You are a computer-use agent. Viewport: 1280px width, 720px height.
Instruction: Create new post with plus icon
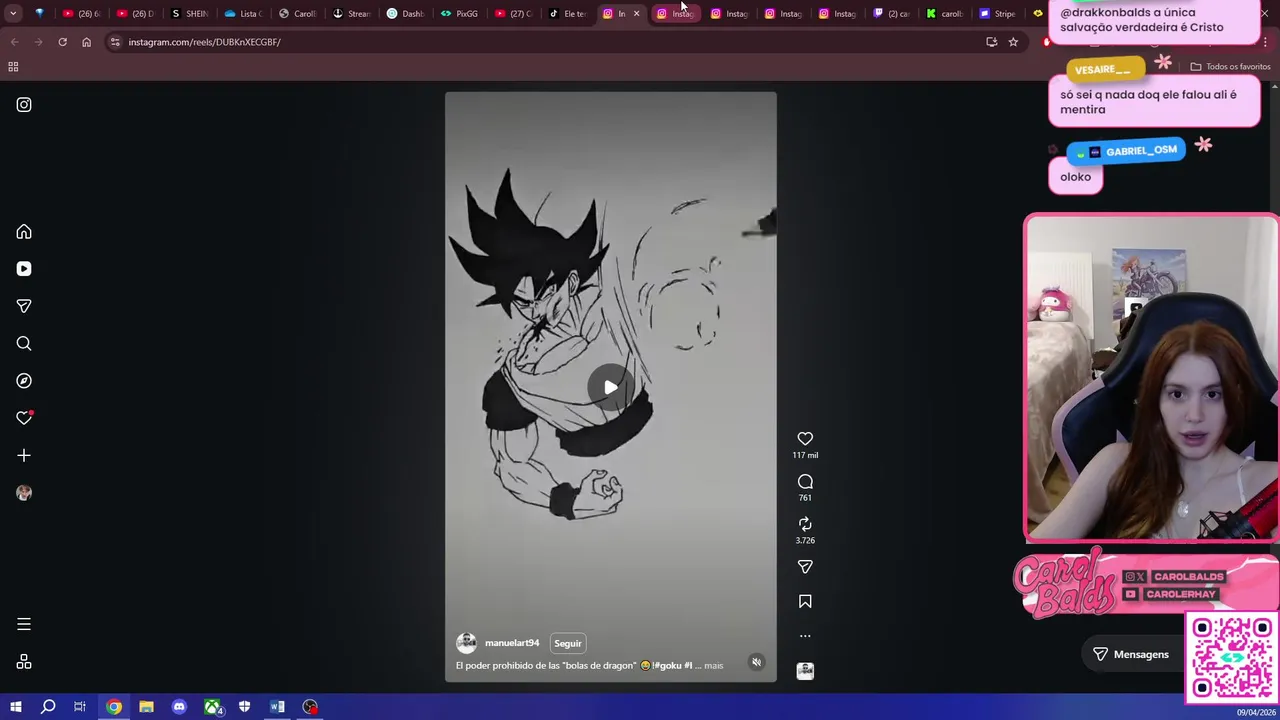(x=24, y=456)
